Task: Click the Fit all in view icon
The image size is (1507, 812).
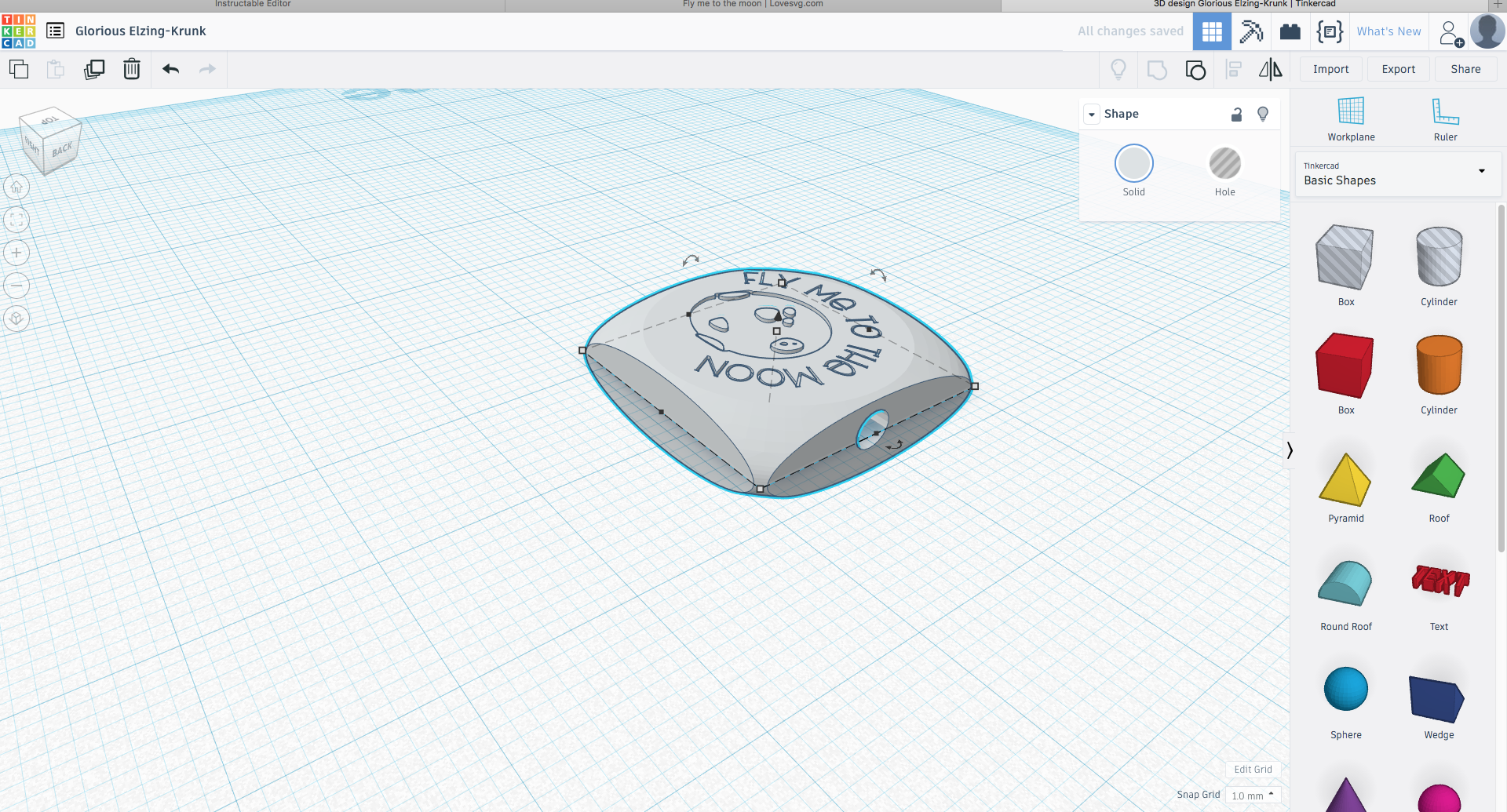Action: pyautogui.click(x=16, y=220)
